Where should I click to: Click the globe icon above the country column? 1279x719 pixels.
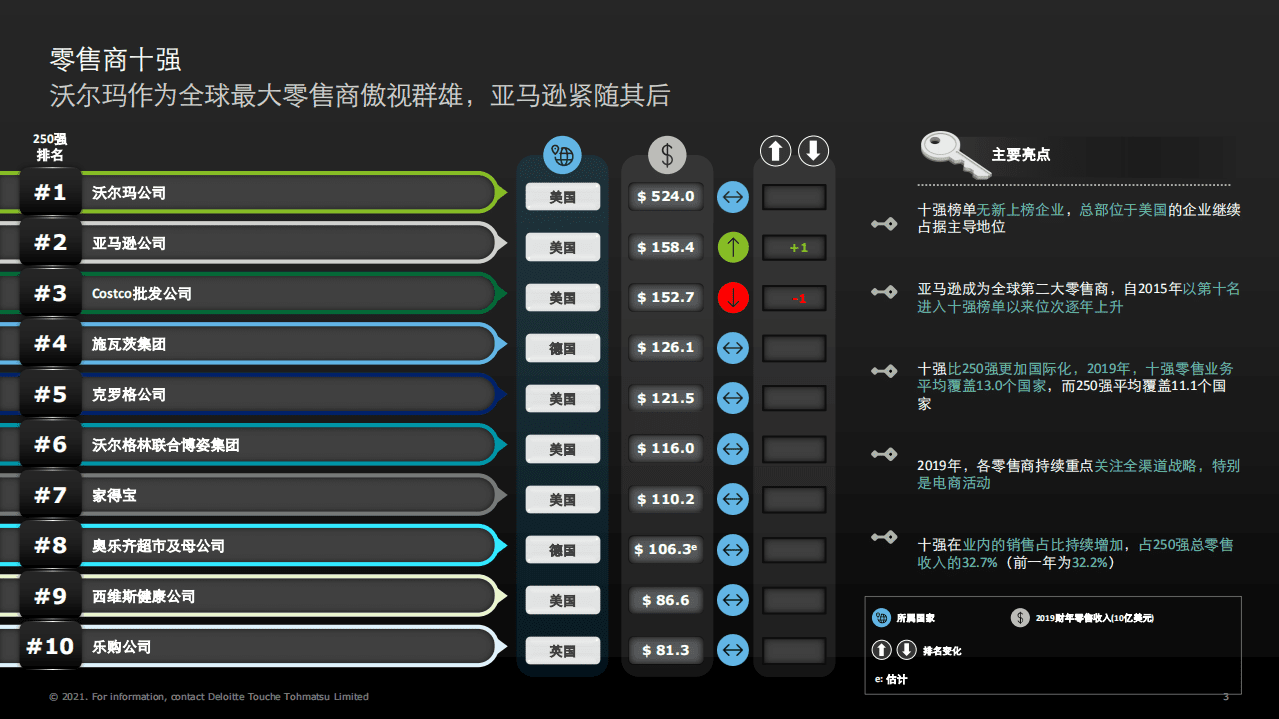562,155
